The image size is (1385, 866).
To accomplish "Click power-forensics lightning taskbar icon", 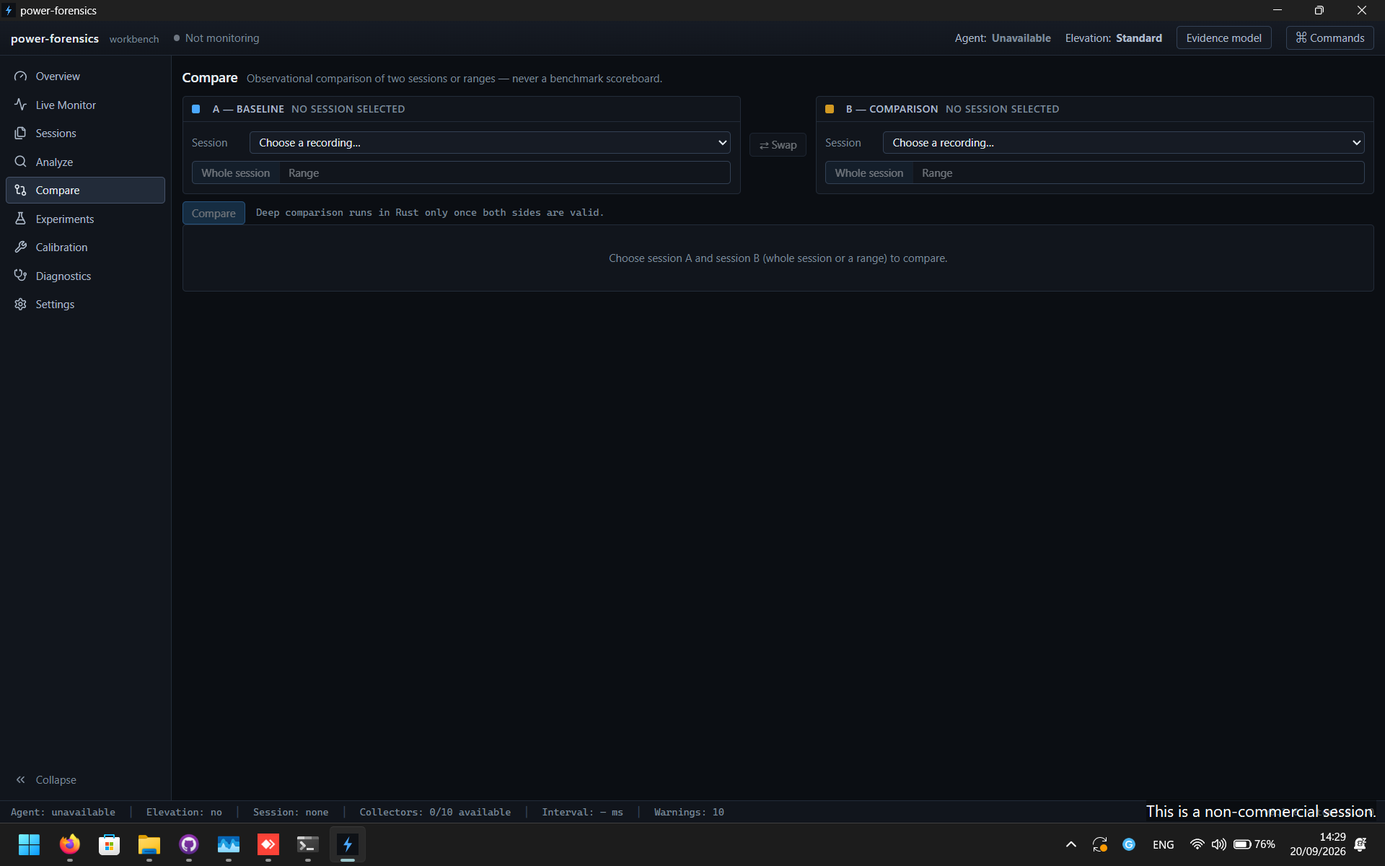I will pyautogui.click(x=348, y=845).
